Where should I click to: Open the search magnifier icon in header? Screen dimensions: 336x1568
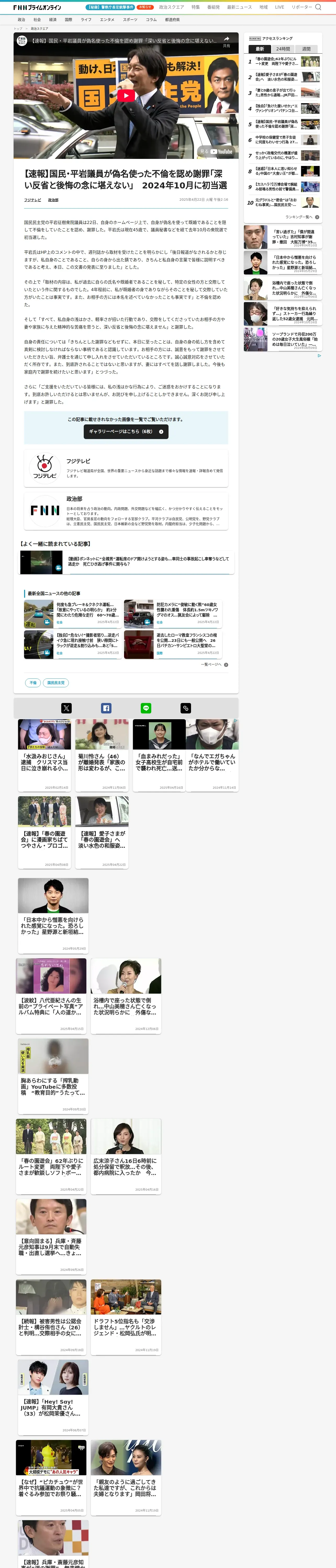coord(318,7)
